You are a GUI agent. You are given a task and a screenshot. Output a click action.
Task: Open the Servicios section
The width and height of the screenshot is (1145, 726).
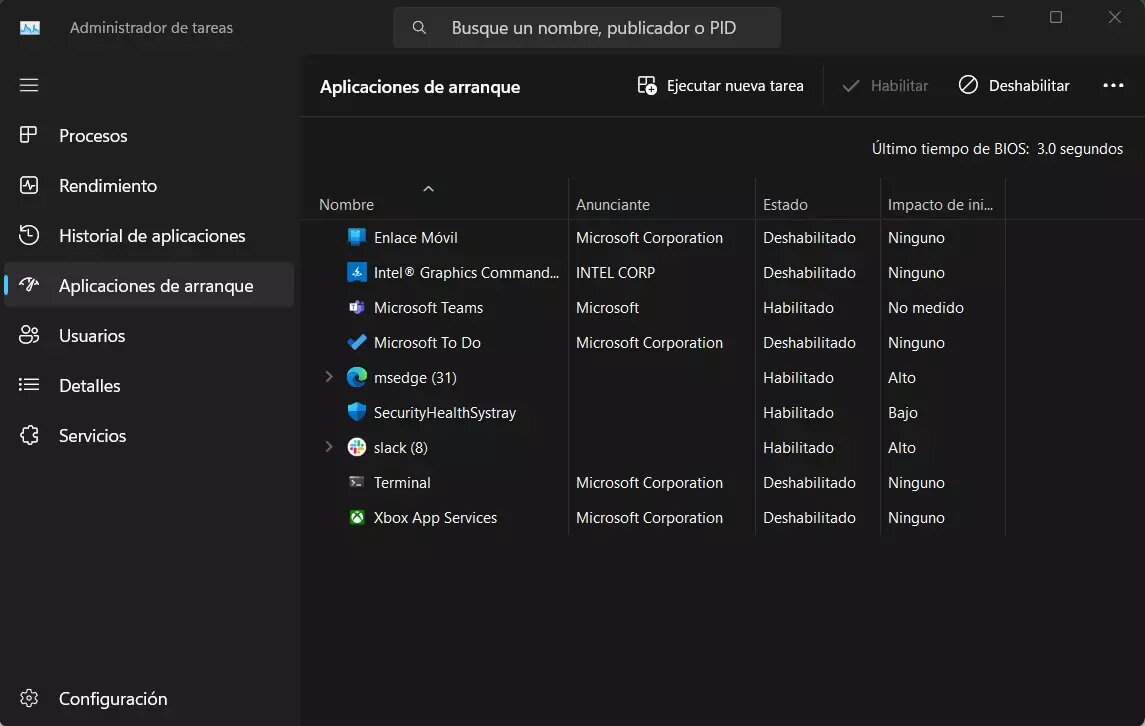(92, 436)
